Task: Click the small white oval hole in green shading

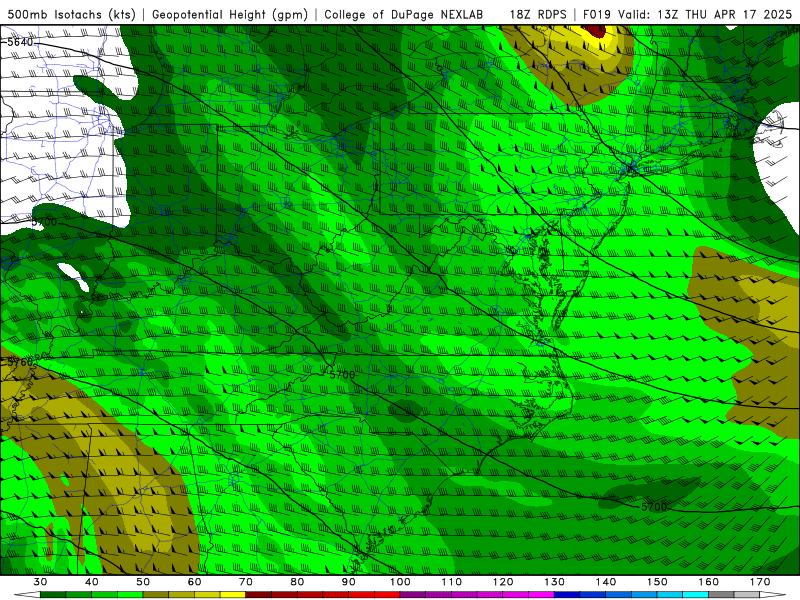Action: [x=73, y=277]
